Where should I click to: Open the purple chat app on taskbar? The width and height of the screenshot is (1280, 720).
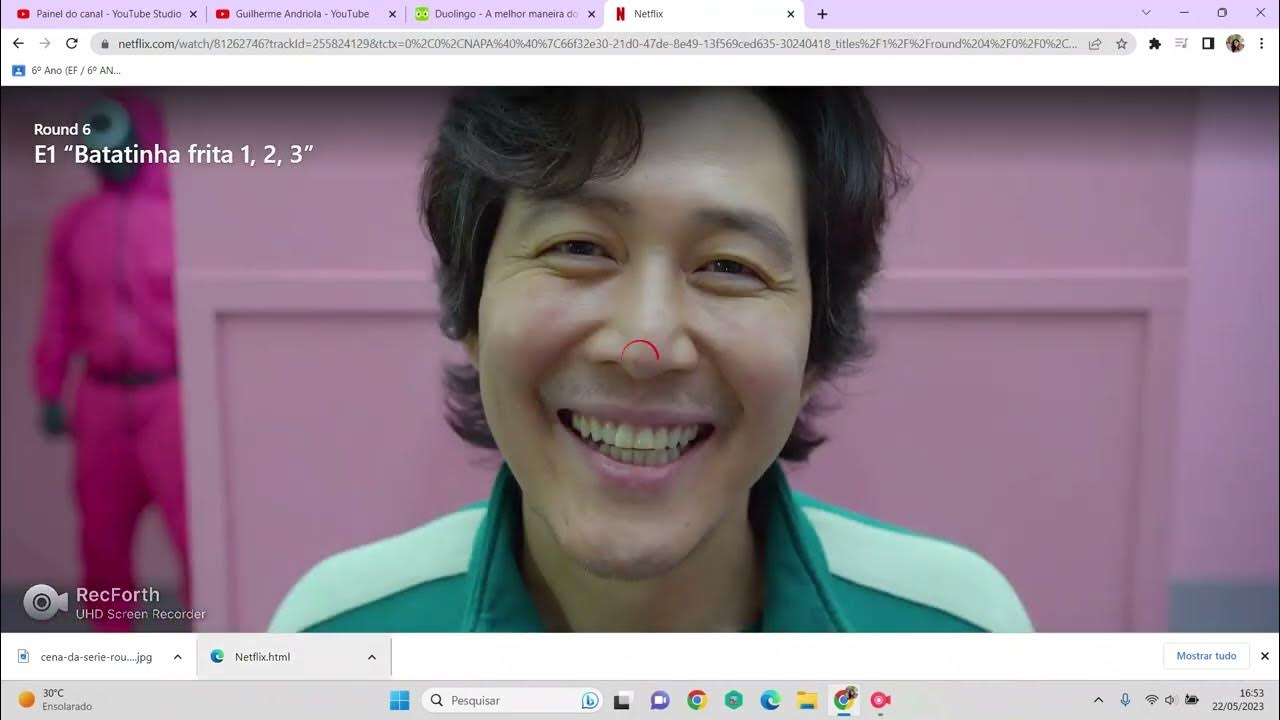pyautogui.click(x=659, y=700)
